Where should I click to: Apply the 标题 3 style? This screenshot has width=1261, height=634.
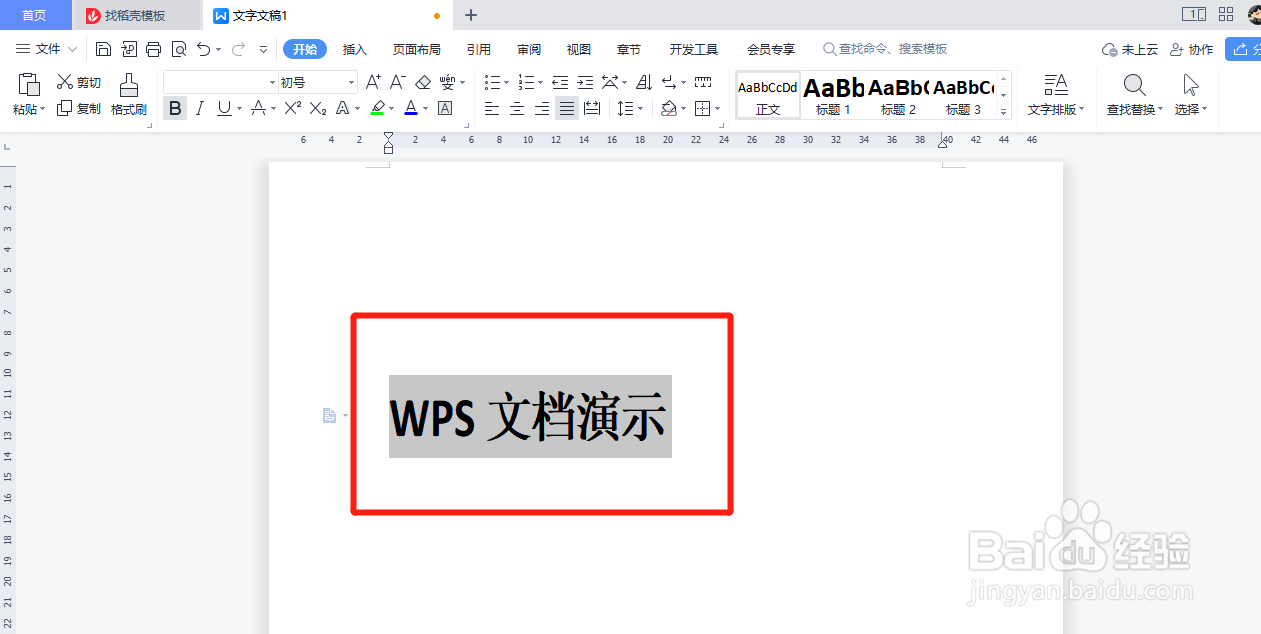click(x=964, y=96)
